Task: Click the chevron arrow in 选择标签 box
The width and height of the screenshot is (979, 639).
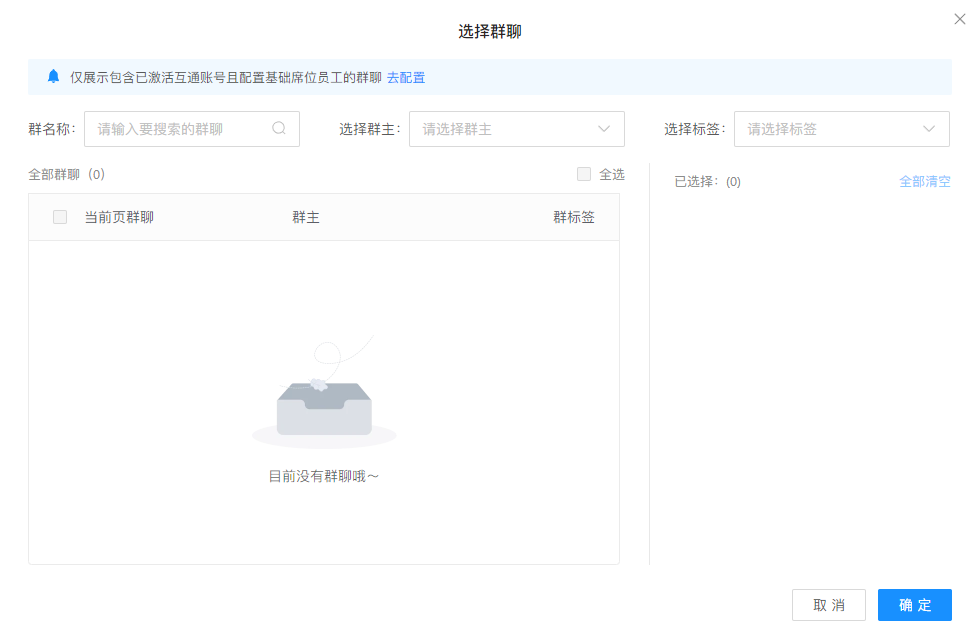Action: [x=929, y=129]
